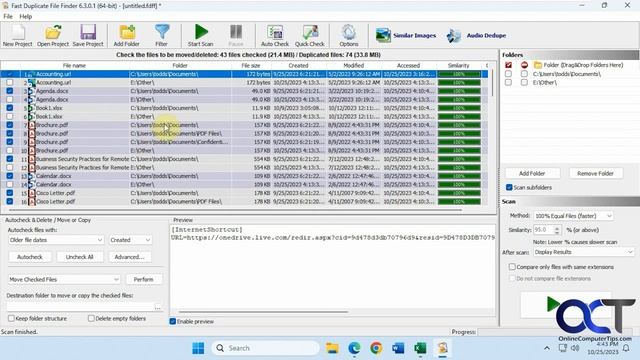
Task: Click the Autocheck button
Action: coord(30,257)
